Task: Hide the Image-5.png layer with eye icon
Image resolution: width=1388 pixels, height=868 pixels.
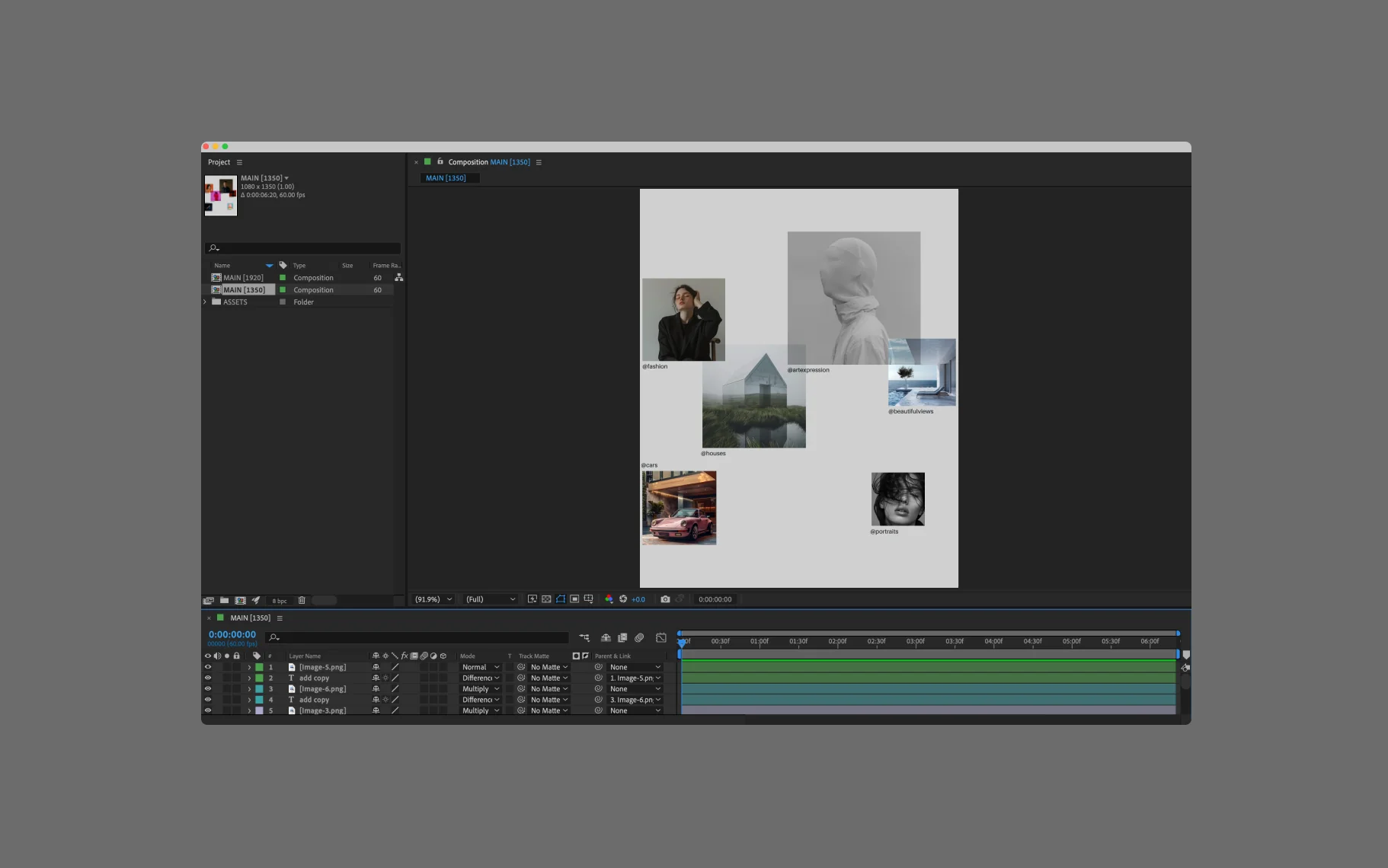Action: click(x=207, y=667)
